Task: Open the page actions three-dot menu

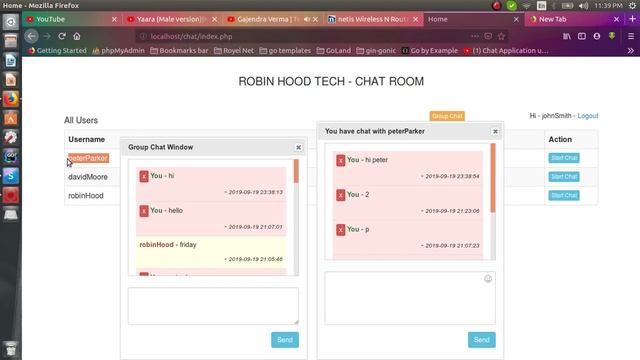Action: (x=475, y=36)
